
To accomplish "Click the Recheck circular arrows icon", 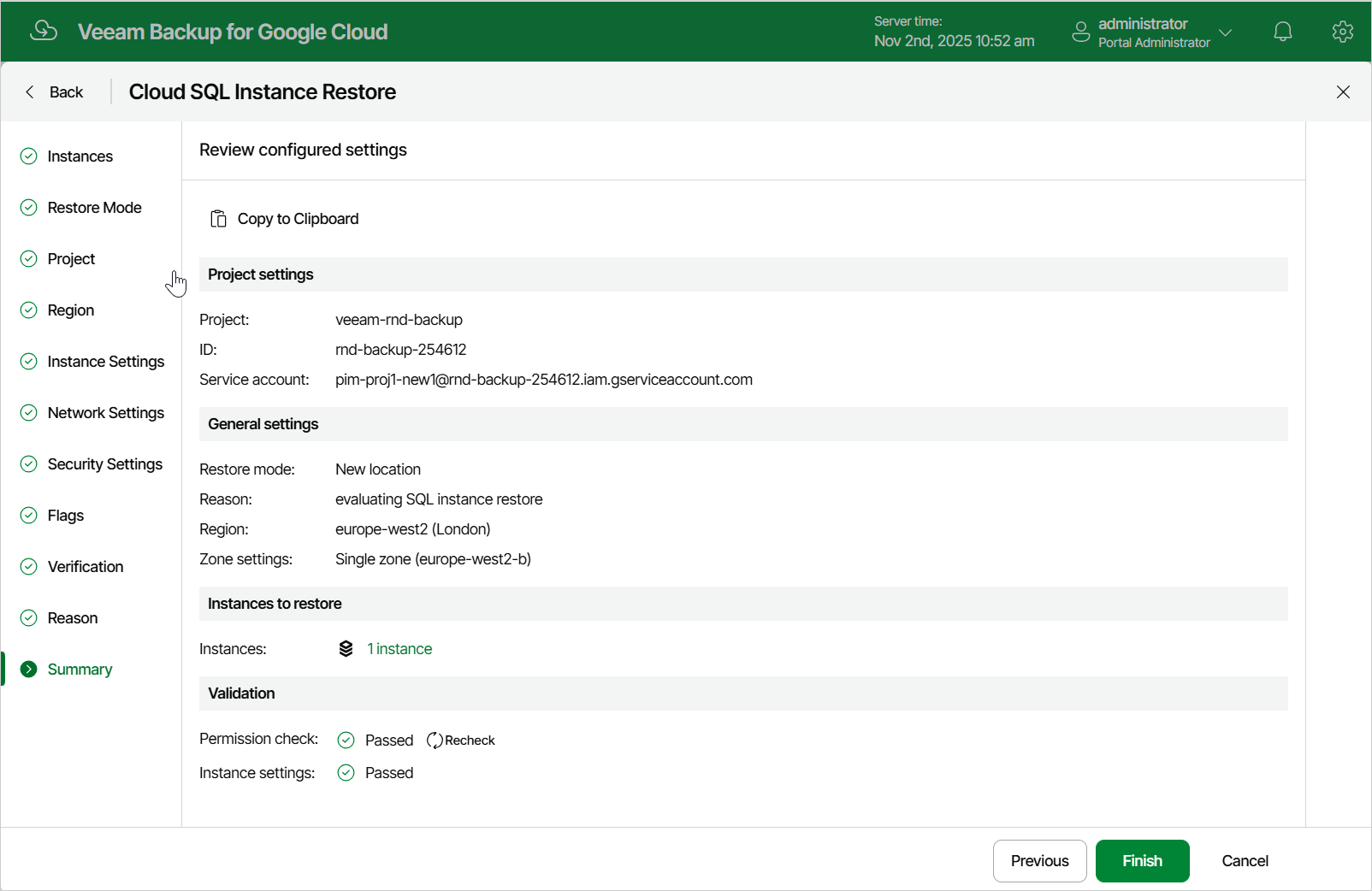I will pos(435,741).
